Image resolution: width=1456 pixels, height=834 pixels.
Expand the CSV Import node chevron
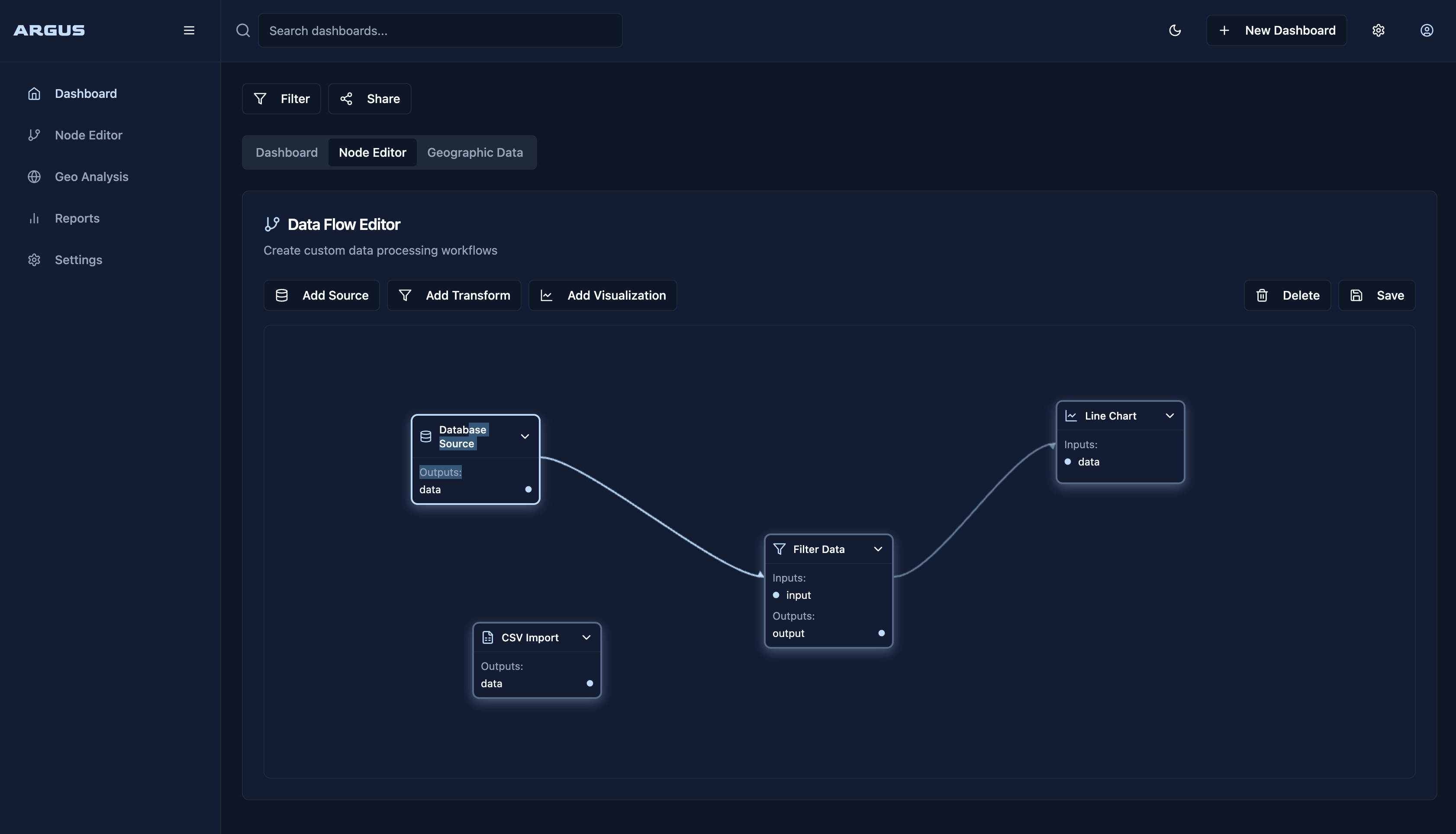tap(586, 637)
